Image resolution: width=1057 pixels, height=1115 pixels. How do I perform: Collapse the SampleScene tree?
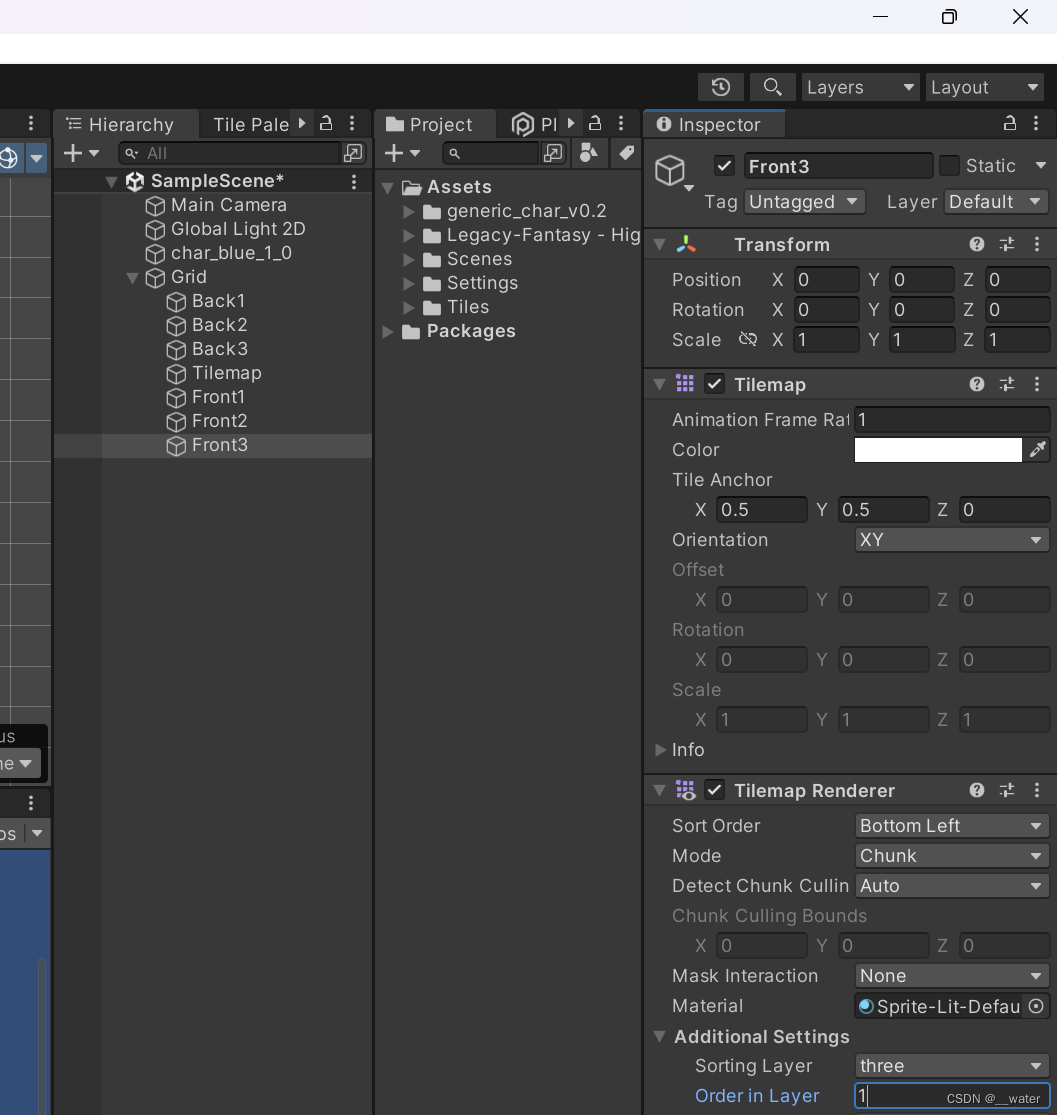tap(111, 182)
